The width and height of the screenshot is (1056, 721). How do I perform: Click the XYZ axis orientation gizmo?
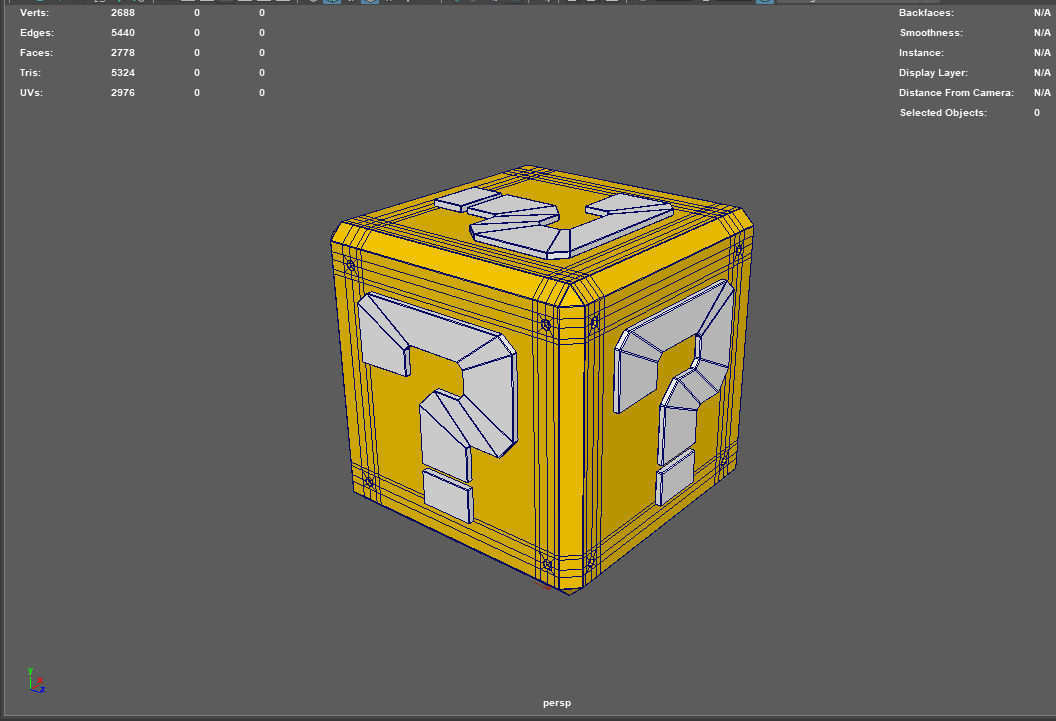pyautogui.click(x=36, y=681)
